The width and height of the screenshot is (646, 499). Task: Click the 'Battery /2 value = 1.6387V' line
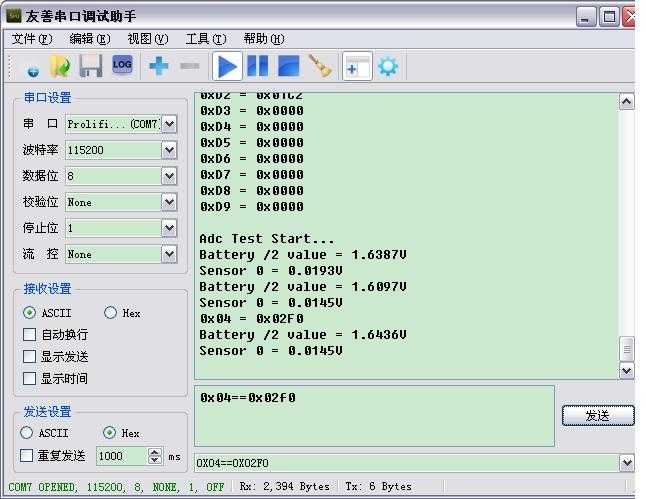pyautogui.click(x=303, y=255)
